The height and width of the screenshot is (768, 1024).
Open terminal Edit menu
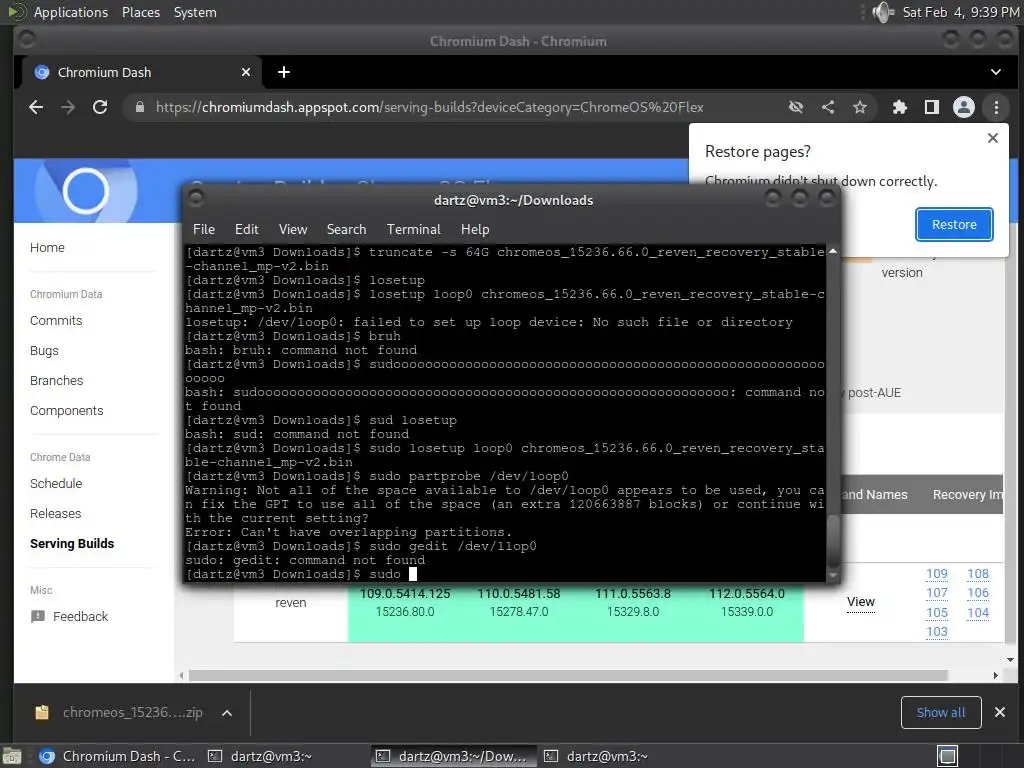point(247,229)
